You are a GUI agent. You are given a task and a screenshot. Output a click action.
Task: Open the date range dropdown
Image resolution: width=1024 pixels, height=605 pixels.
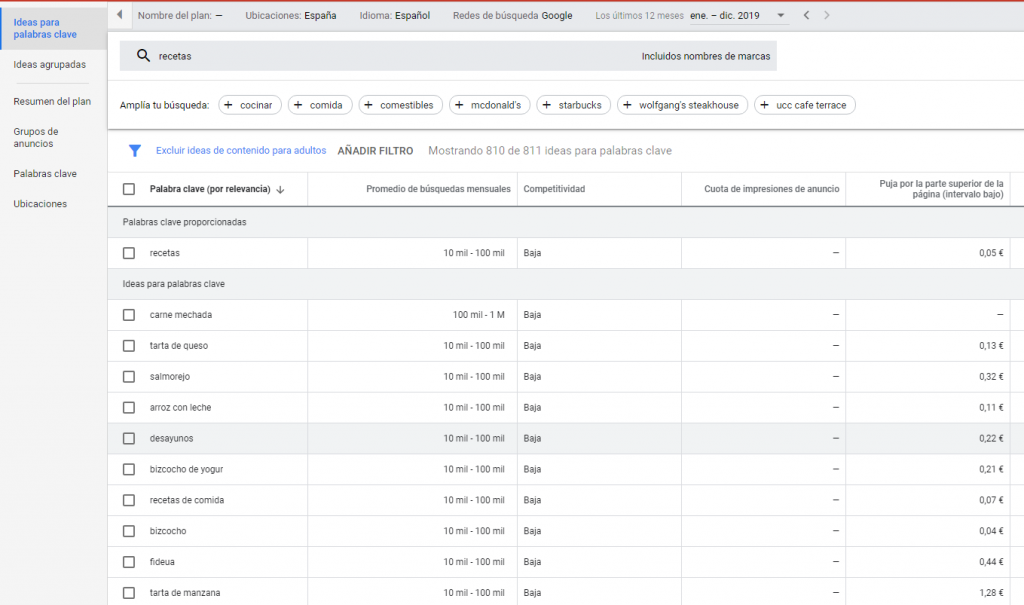[x=780, y=16]
